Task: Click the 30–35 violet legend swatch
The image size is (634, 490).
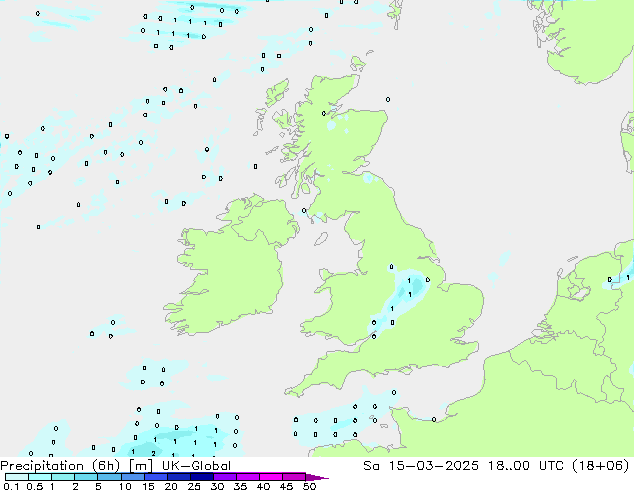Action: pyautogui.click(x=224, y=477)
